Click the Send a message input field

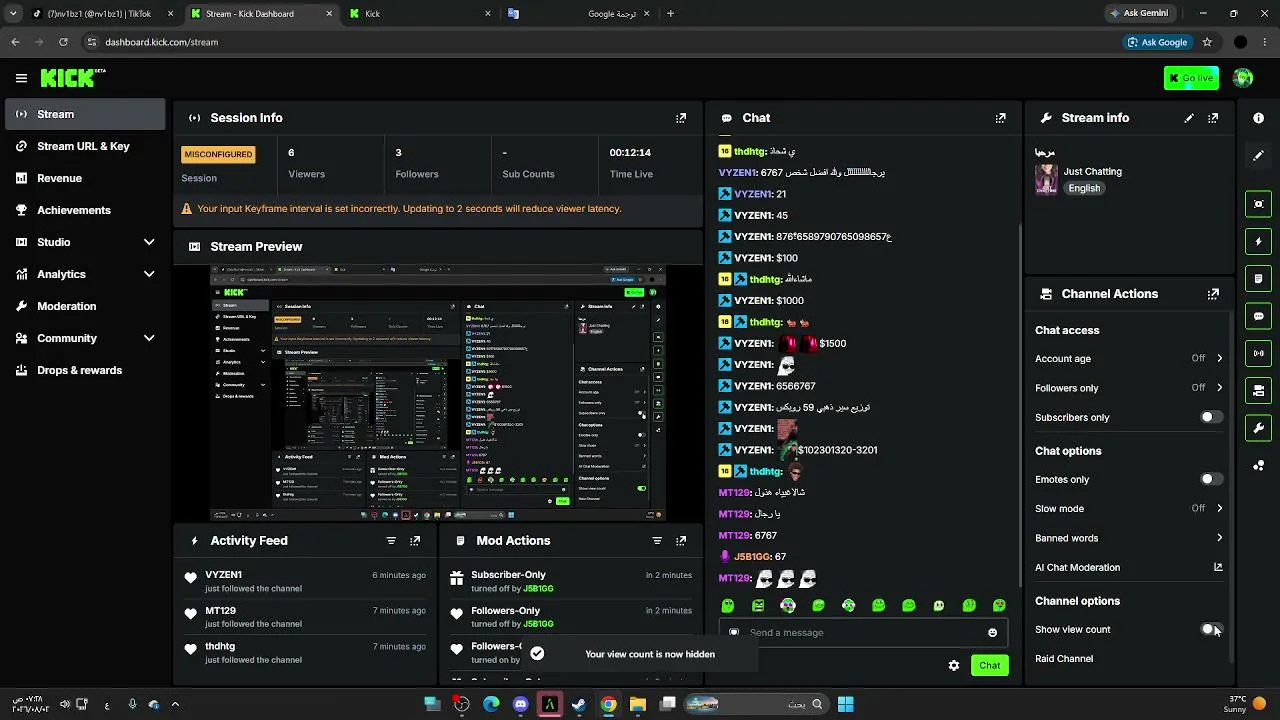861,633
